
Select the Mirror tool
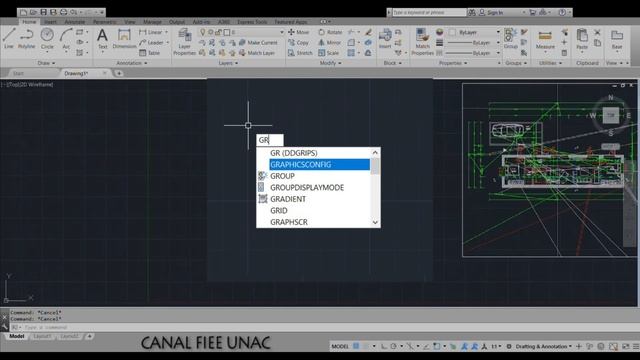[x=329, y=42]
